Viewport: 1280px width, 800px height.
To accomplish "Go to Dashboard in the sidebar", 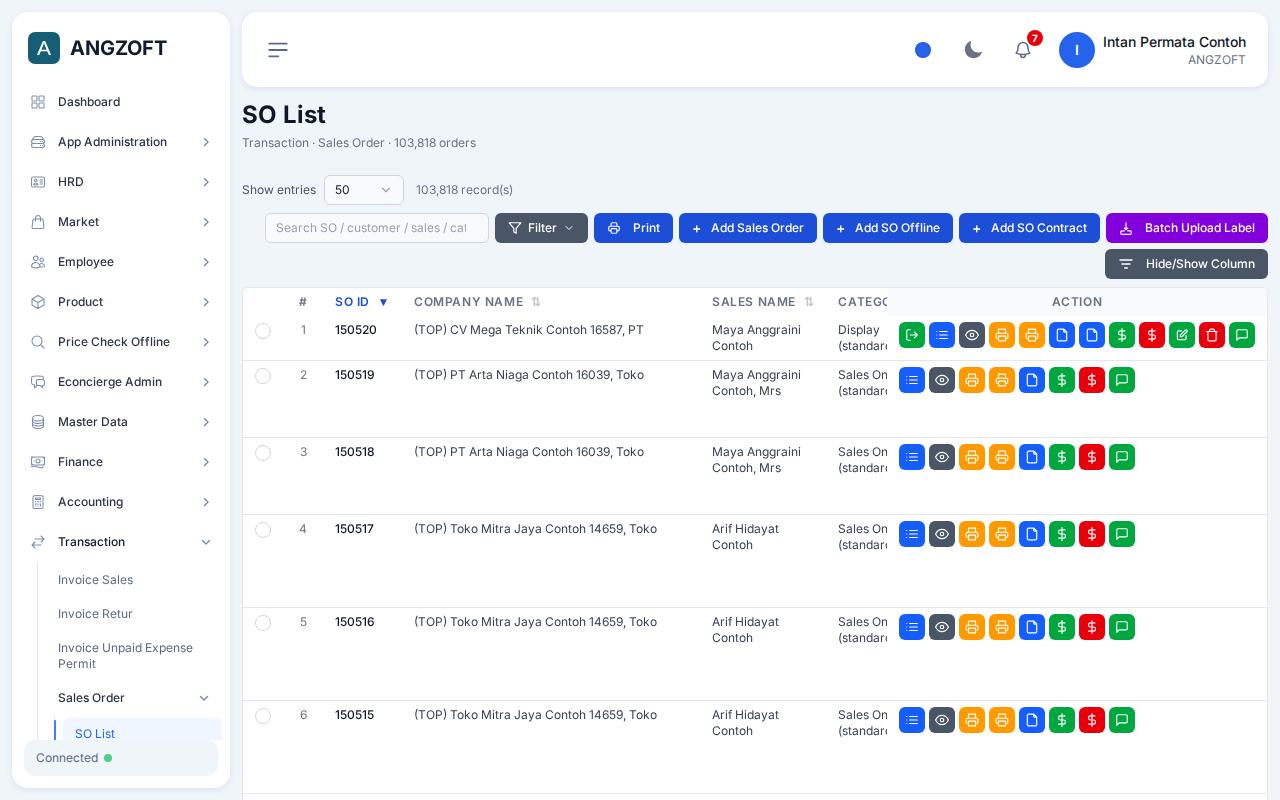I will pos(121,102).
